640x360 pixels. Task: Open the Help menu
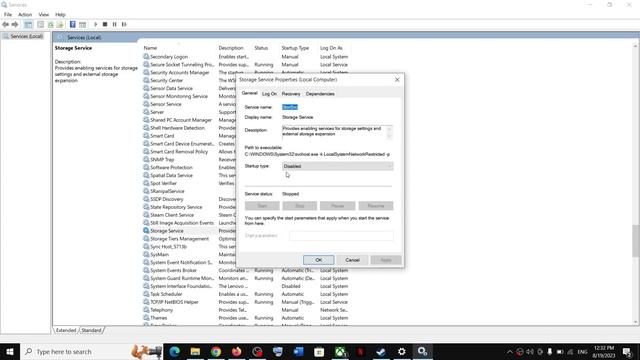(x=60, y=14)
